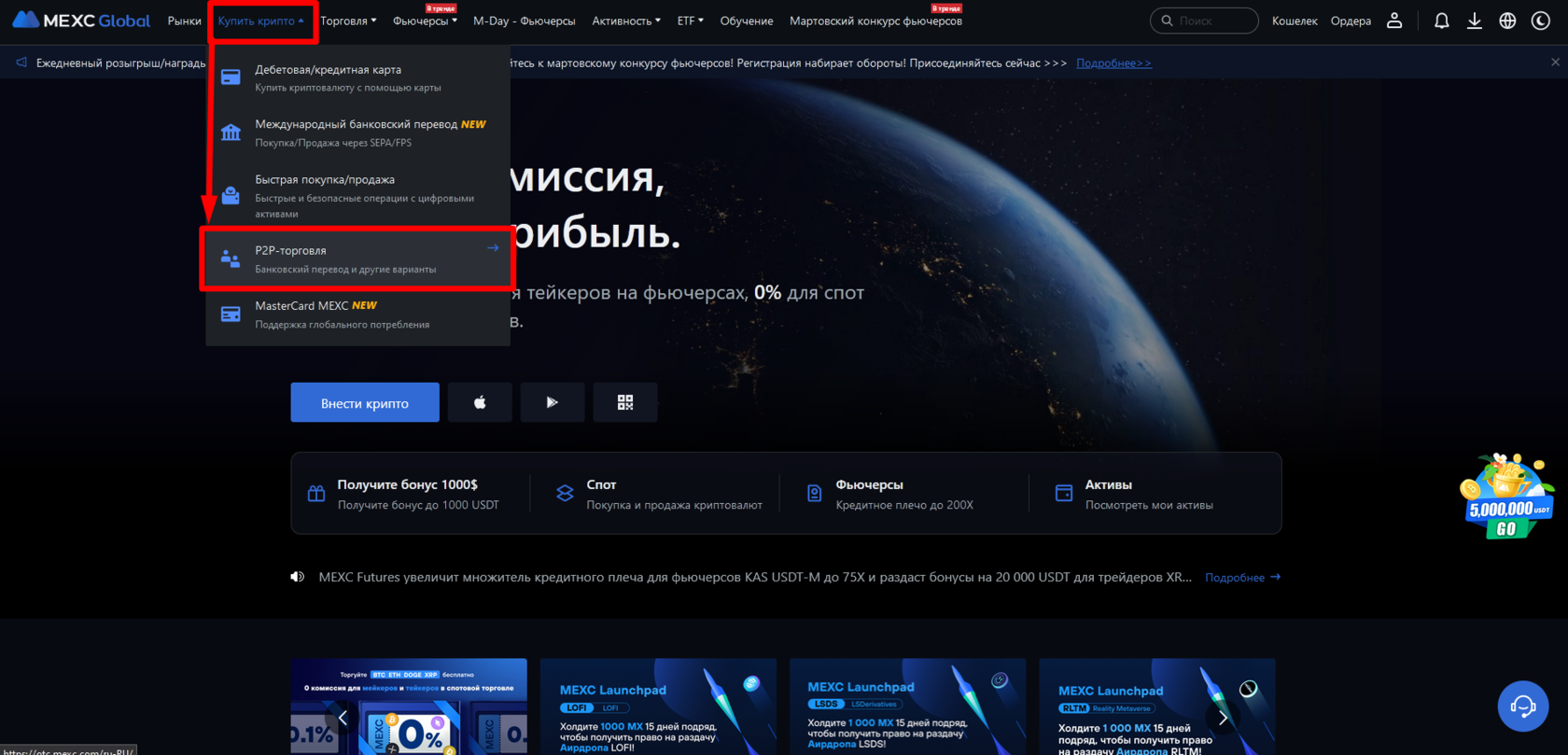
Task: Open M-Day - Фьючерсы menu item
Action: click(x=525, y=21)
